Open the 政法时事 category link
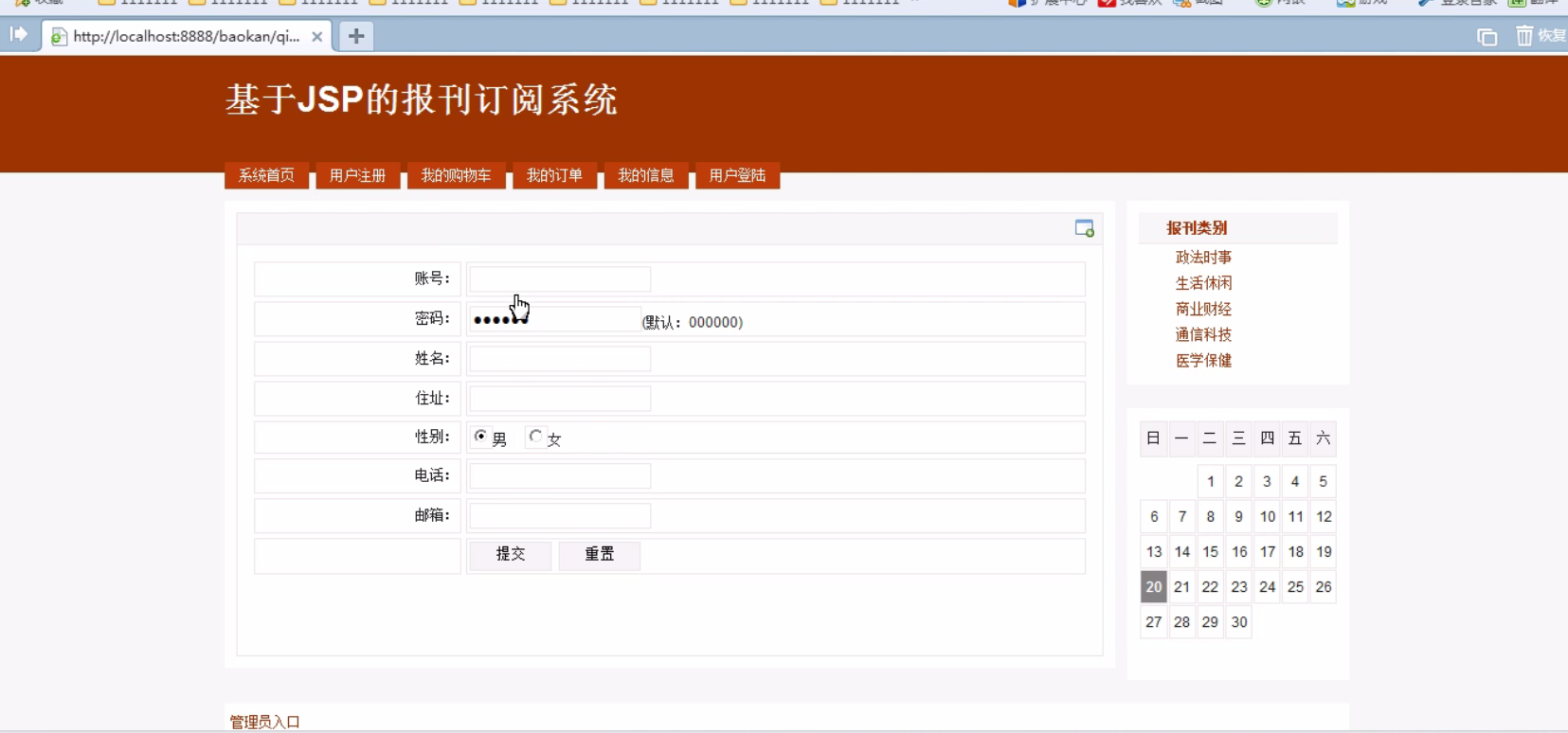The height and width of the screenshot is (733, 1568). click(1203, 258)
